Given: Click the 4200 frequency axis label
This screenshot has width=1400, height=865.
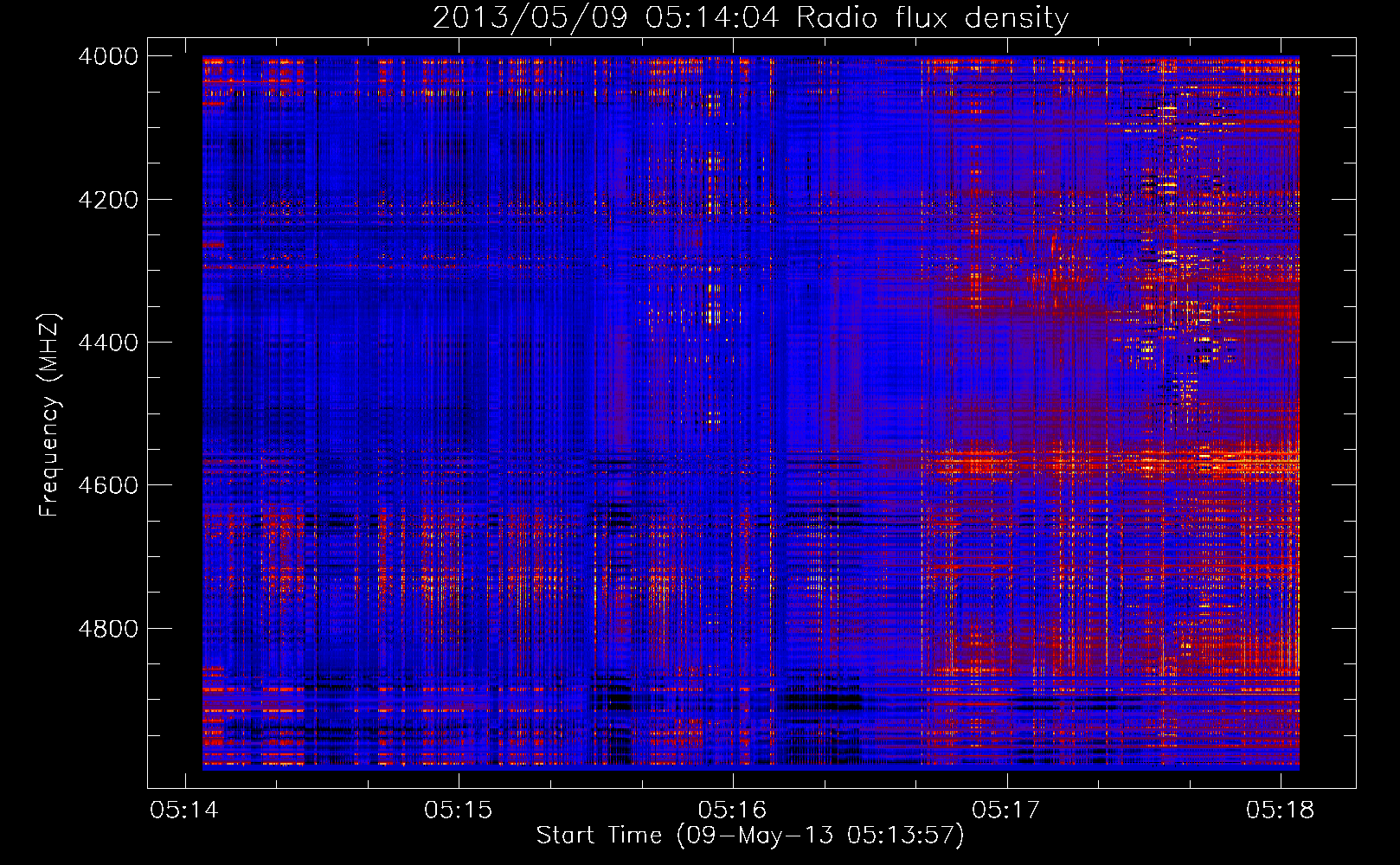Looking at the screenshot, I should [x=108, y=199].
